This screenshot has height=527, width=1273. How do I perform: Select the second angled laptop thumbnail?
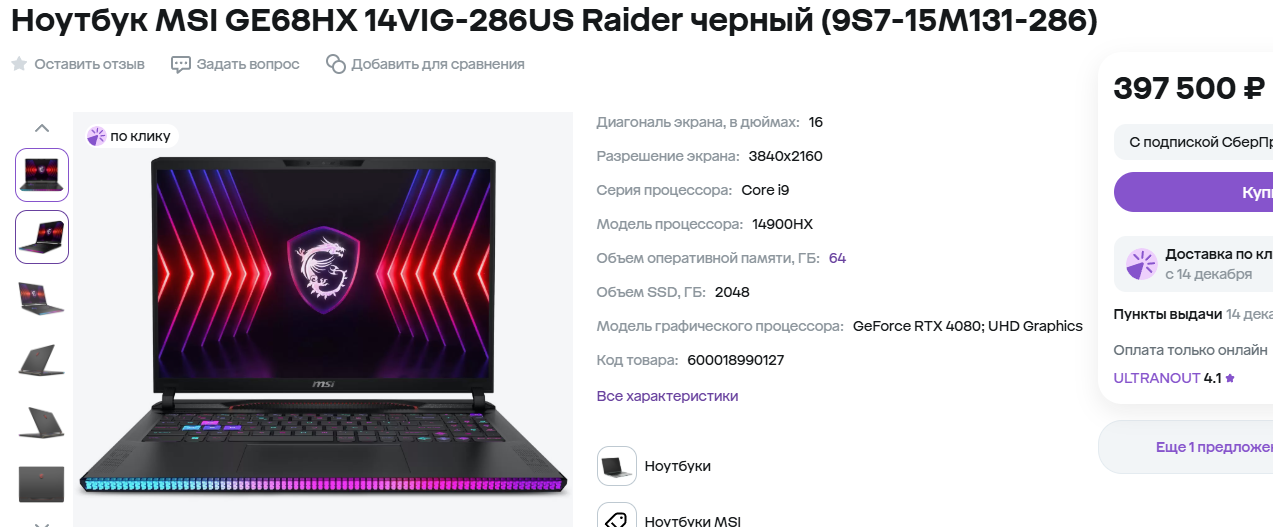point(42,237)
